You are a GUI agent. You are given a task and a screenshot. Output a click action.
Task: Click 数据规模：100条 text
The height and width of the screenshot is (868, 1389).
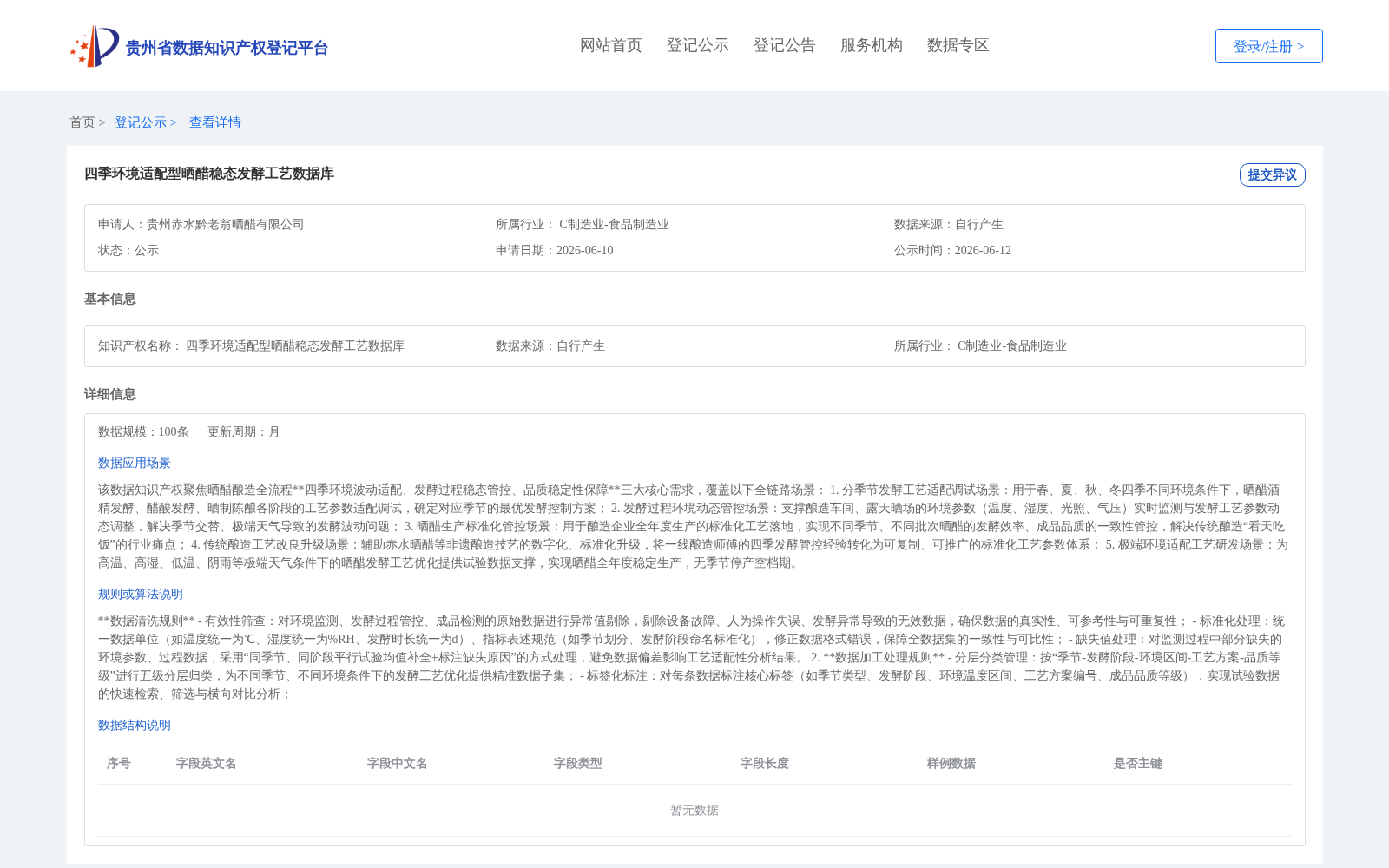coord(143,431)
